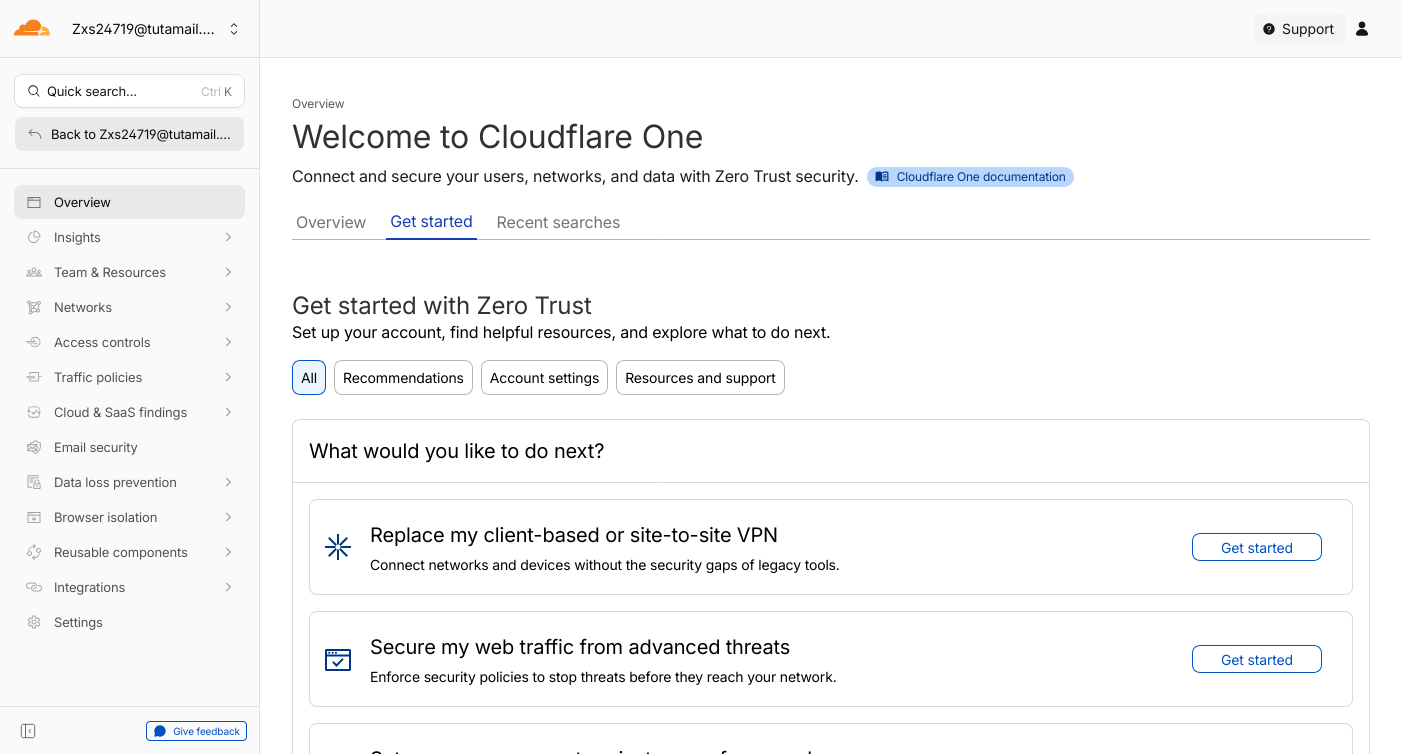Filter by Account settings

pos(544,378)
